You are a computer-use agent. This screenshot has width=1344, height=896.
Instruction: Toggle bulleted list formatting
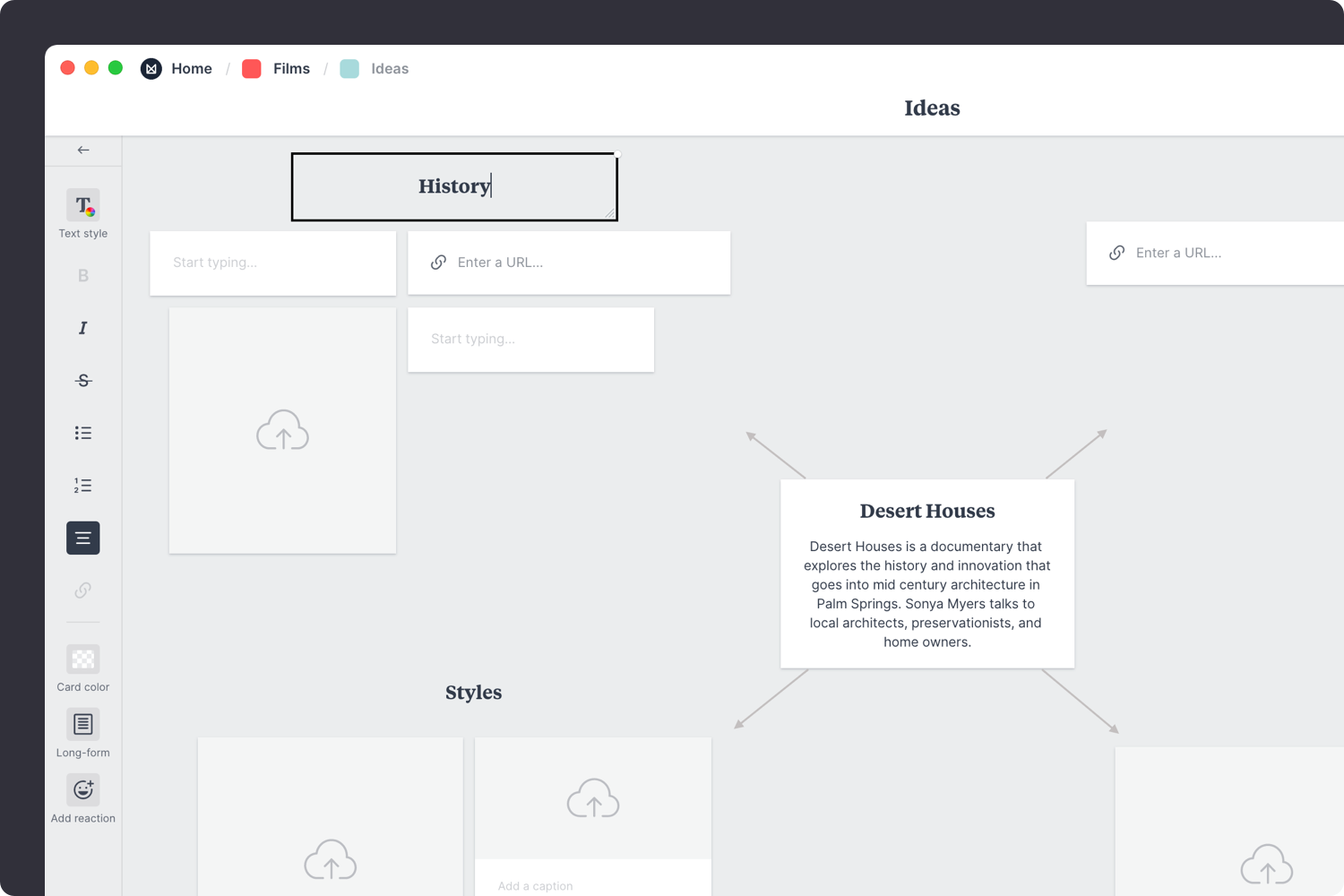[x=82, y=433]
